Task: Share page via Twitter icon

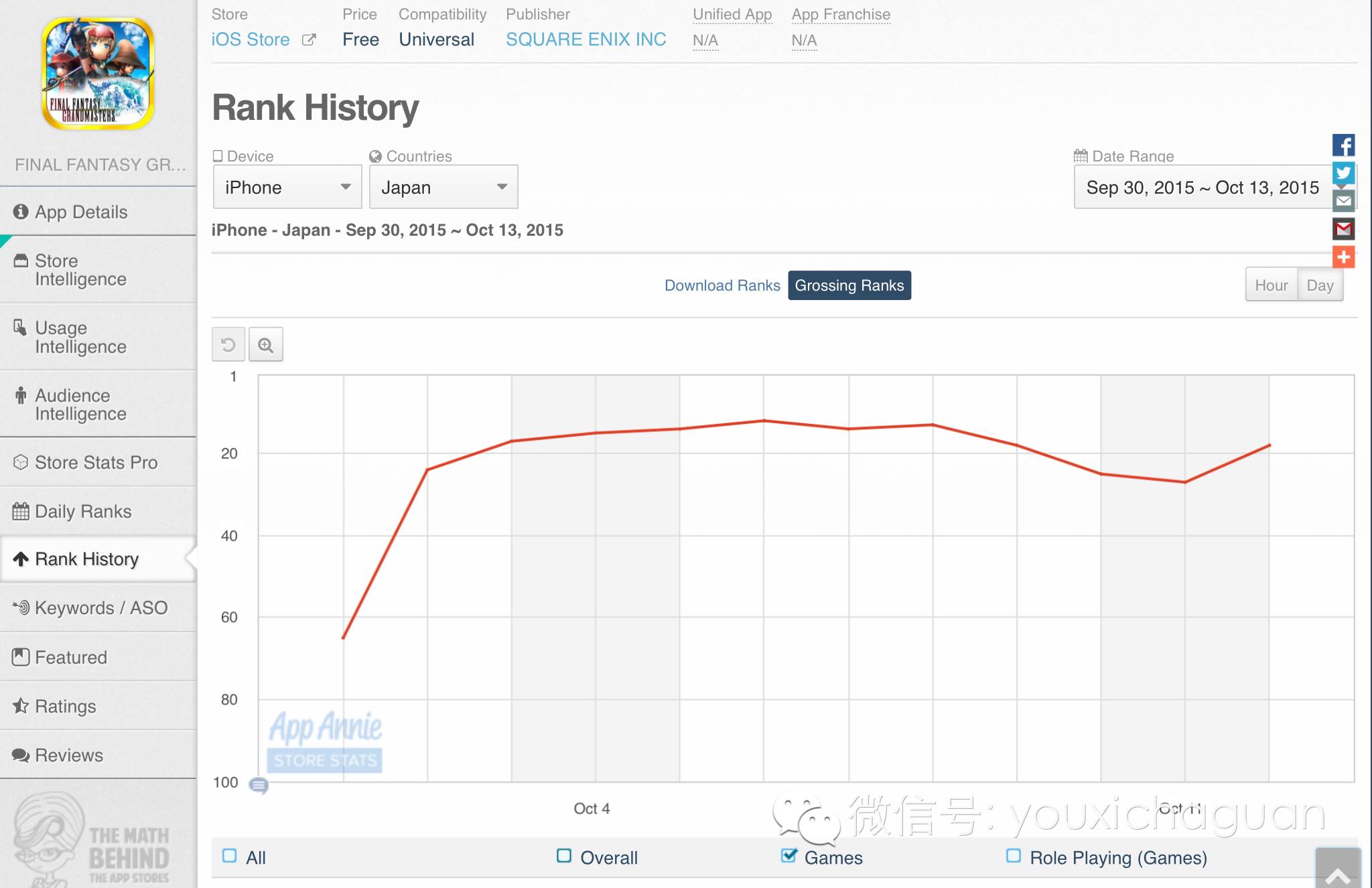Action: point(1343,173)
